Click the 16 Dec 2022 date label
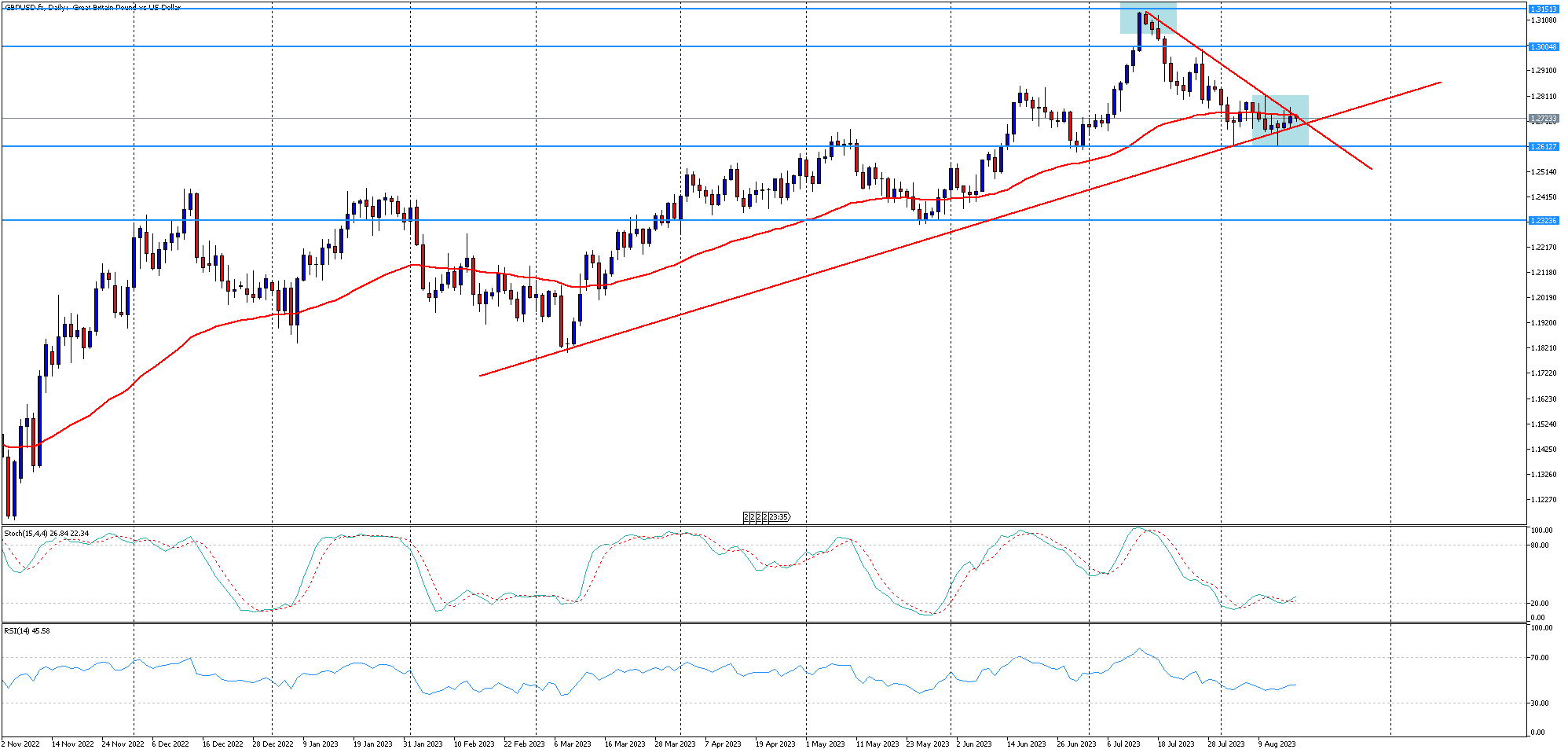 tap(223, 744)
